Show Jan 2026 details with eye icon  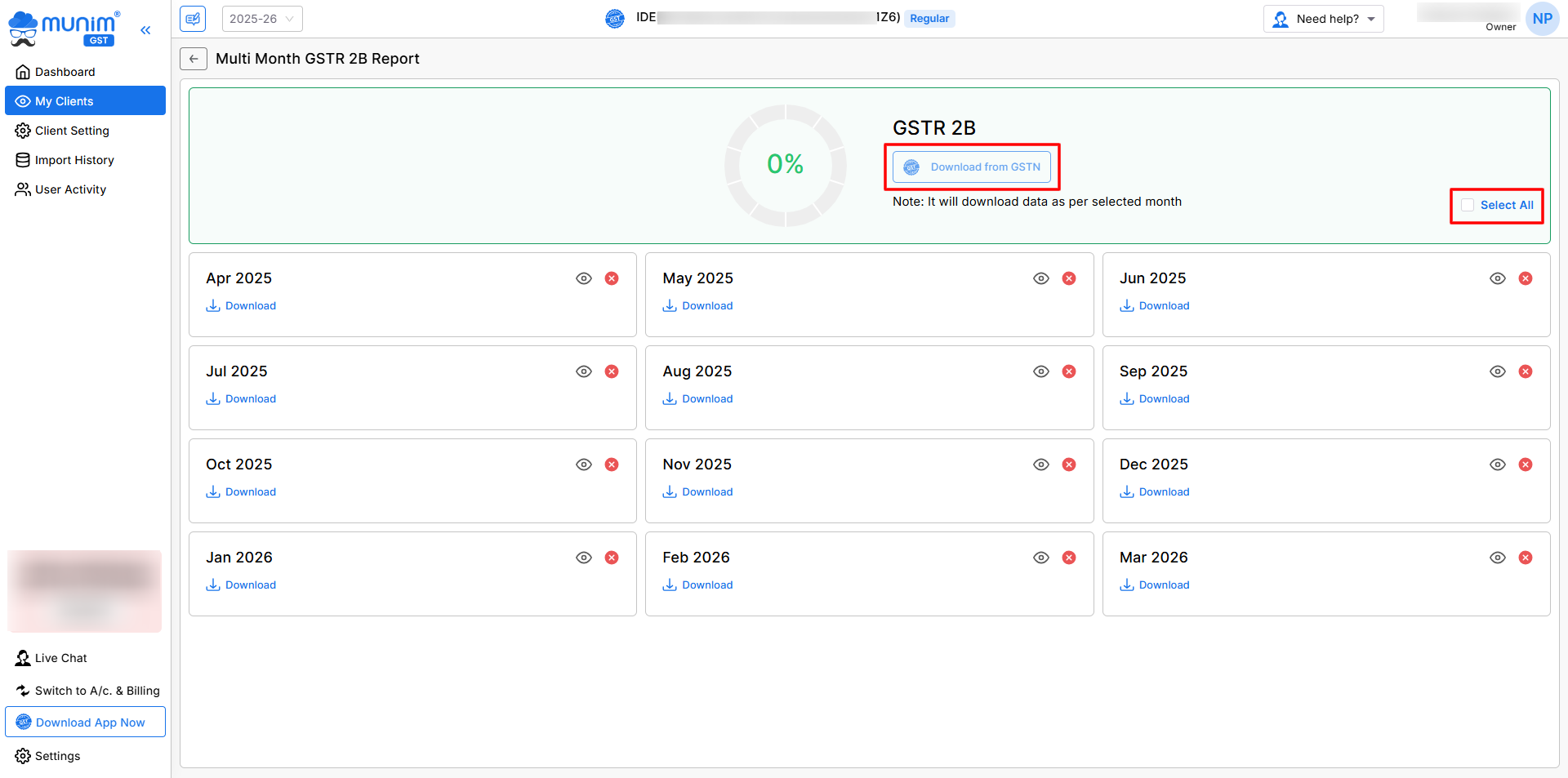pos(584,558)
